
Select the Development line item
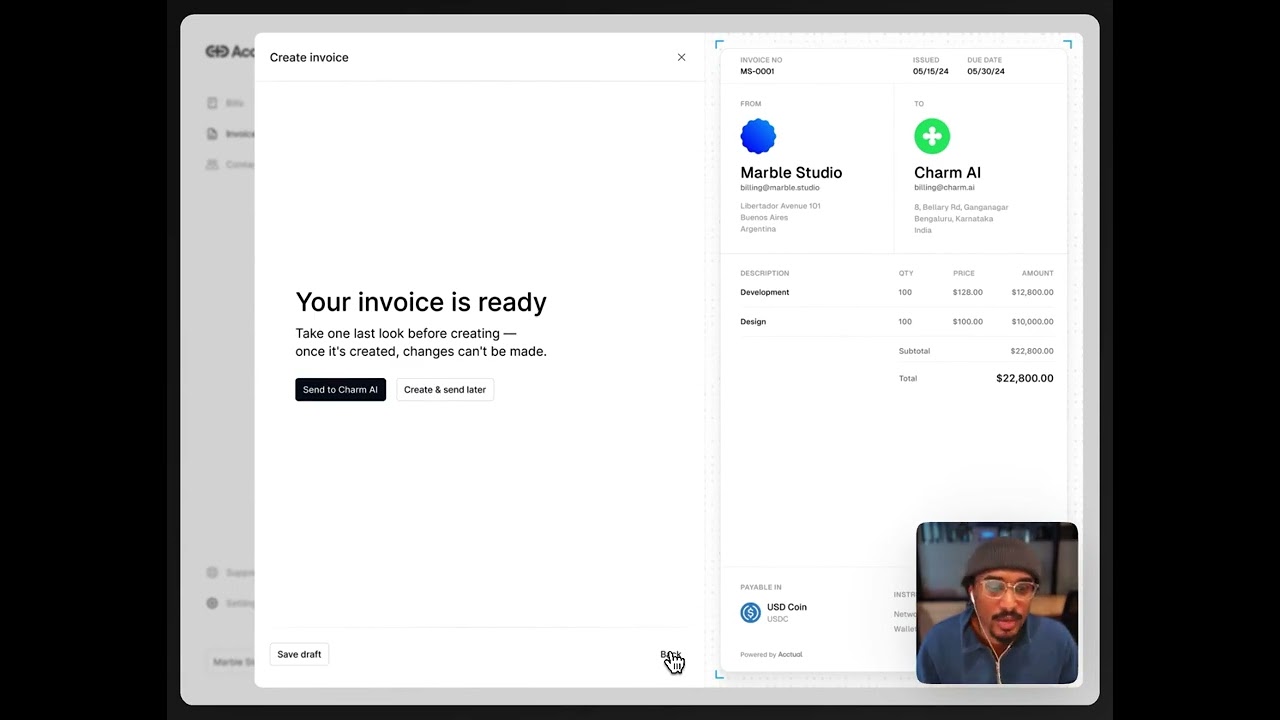[x=765, y=292]
